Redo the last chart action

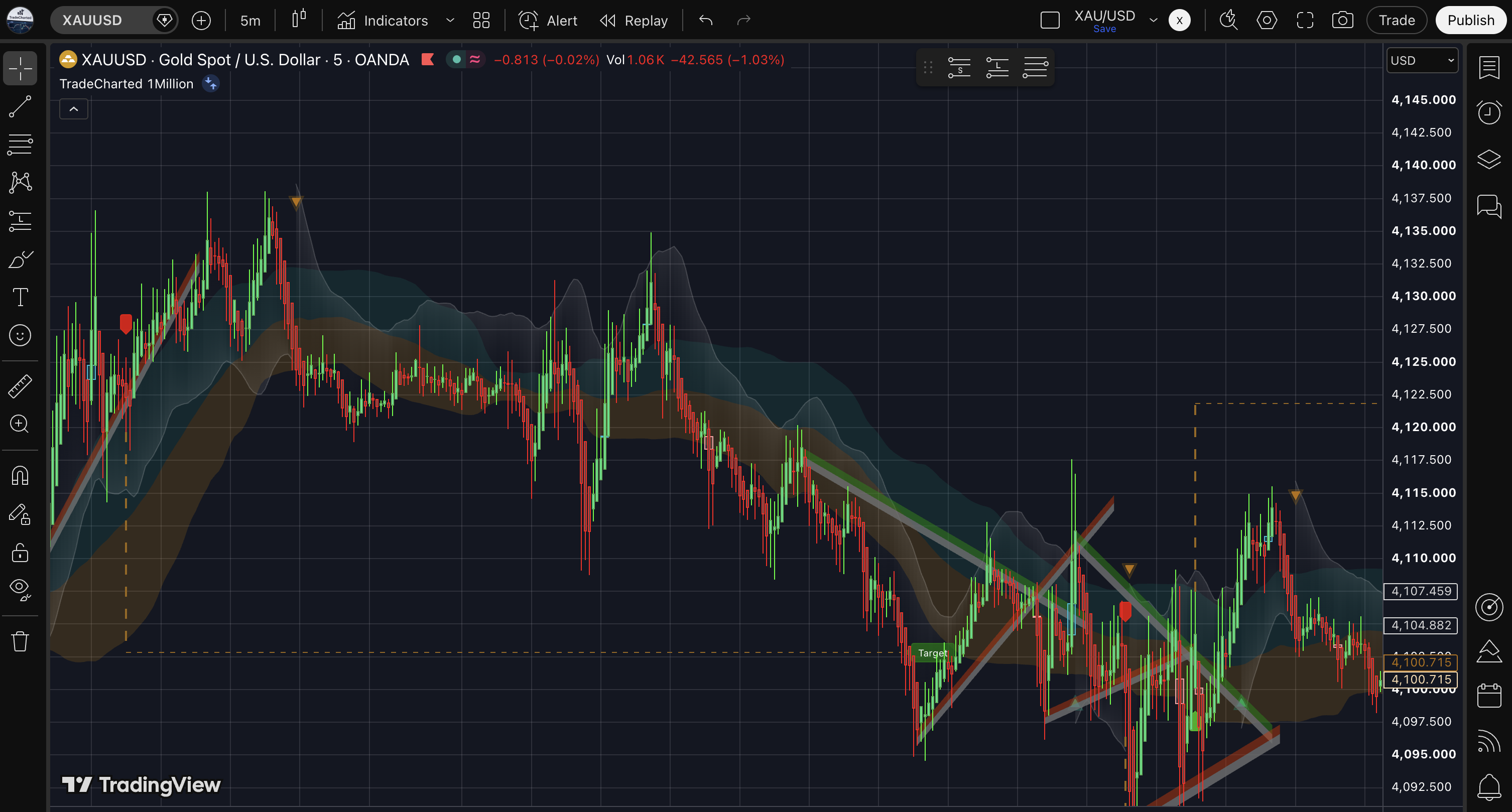(743, 21)
